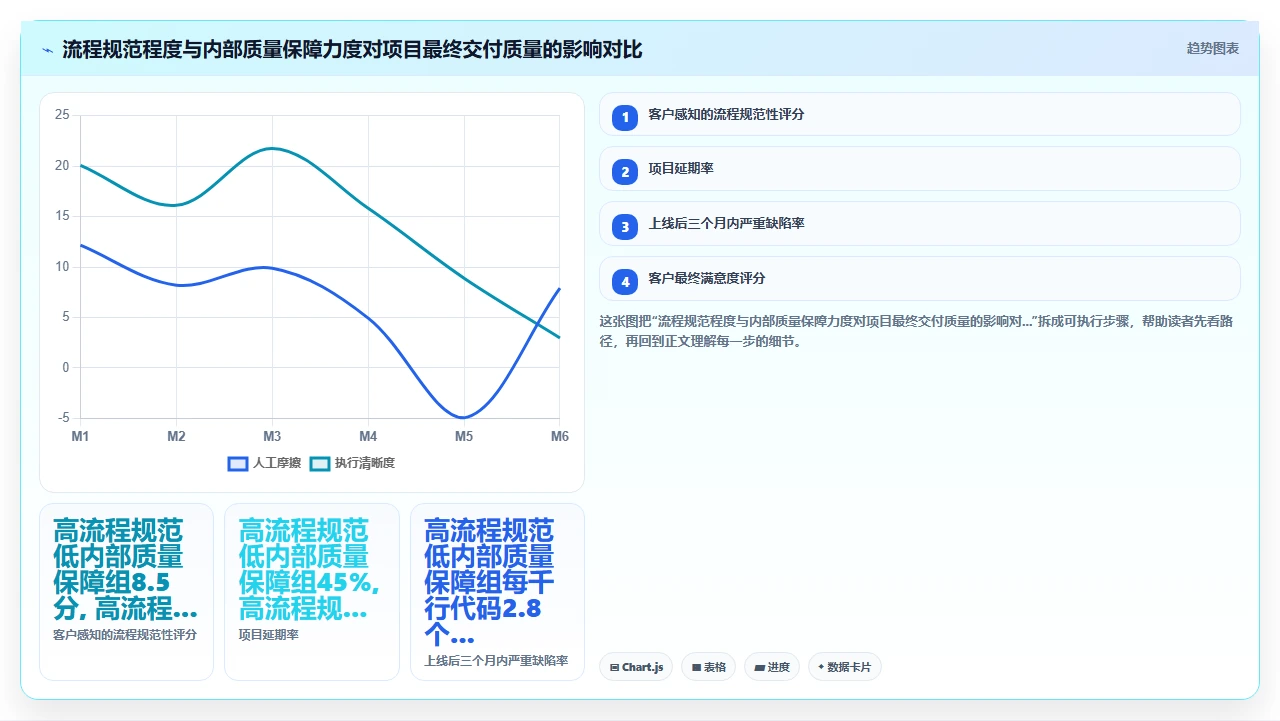Click the 趋势图表 label in the header
The height and width of the screenshot is (721, 1280).
[x=1213, y=48]
